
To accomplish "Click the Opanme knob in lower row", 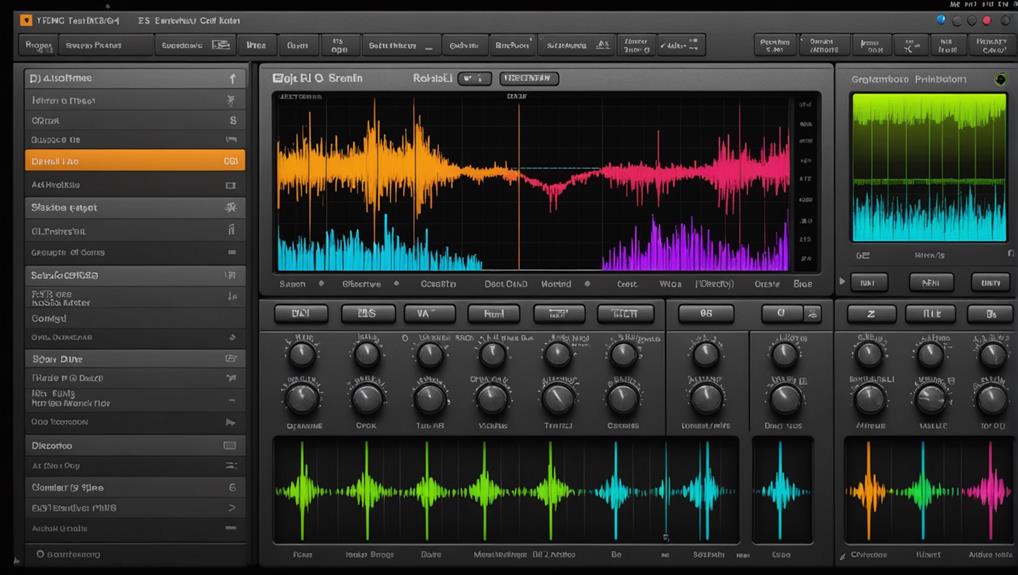I will (302, 398).
